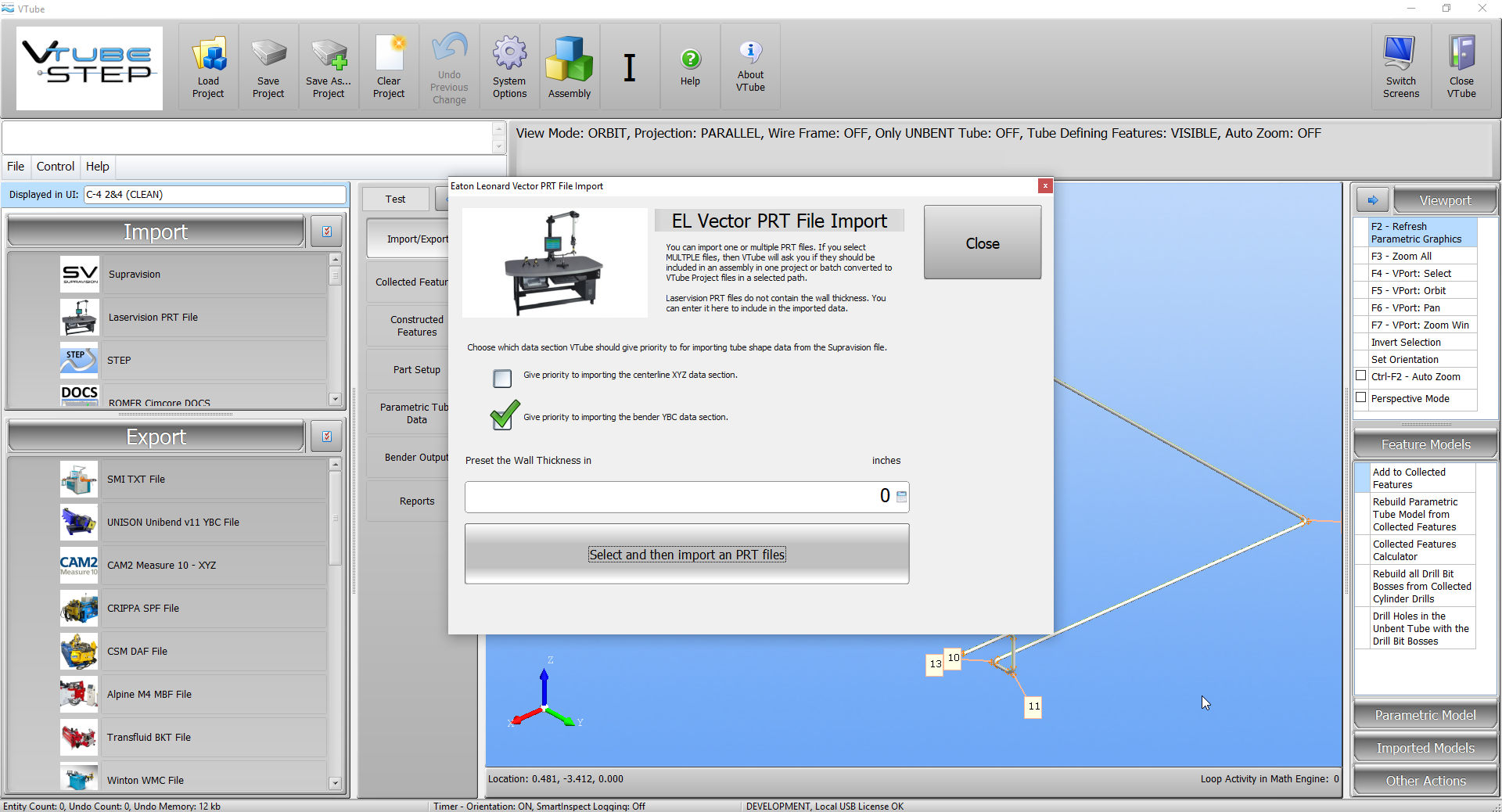Open the About VTube info icon

coord(750,52)
